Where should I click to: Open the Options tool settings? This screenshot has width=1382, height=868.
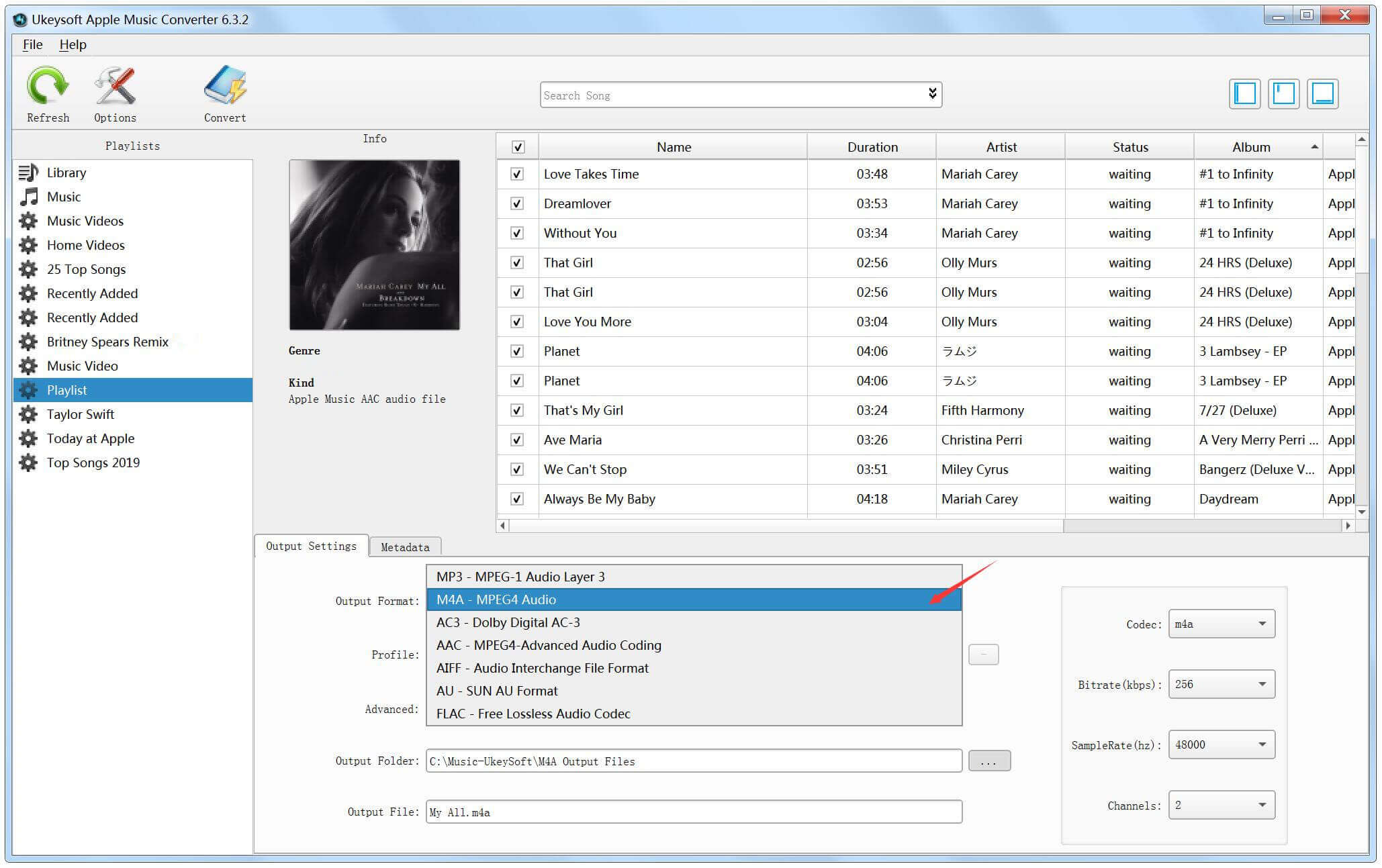pyautogui.click(x=113, y=95)
